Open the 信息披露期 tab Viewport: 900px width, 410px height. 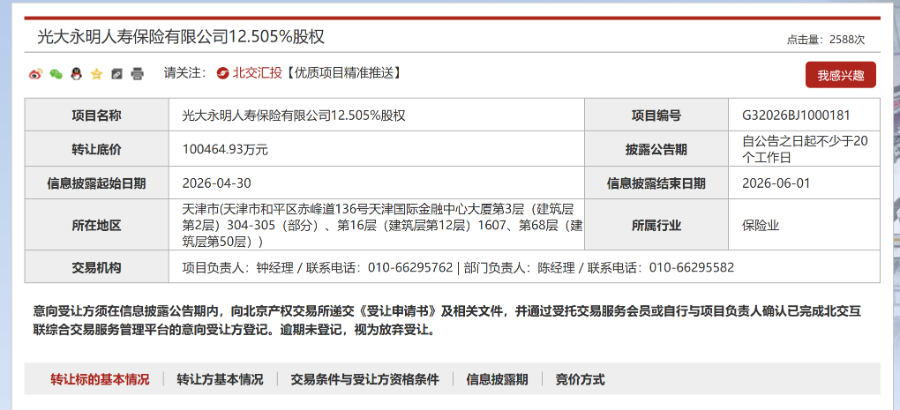(497, 380)
